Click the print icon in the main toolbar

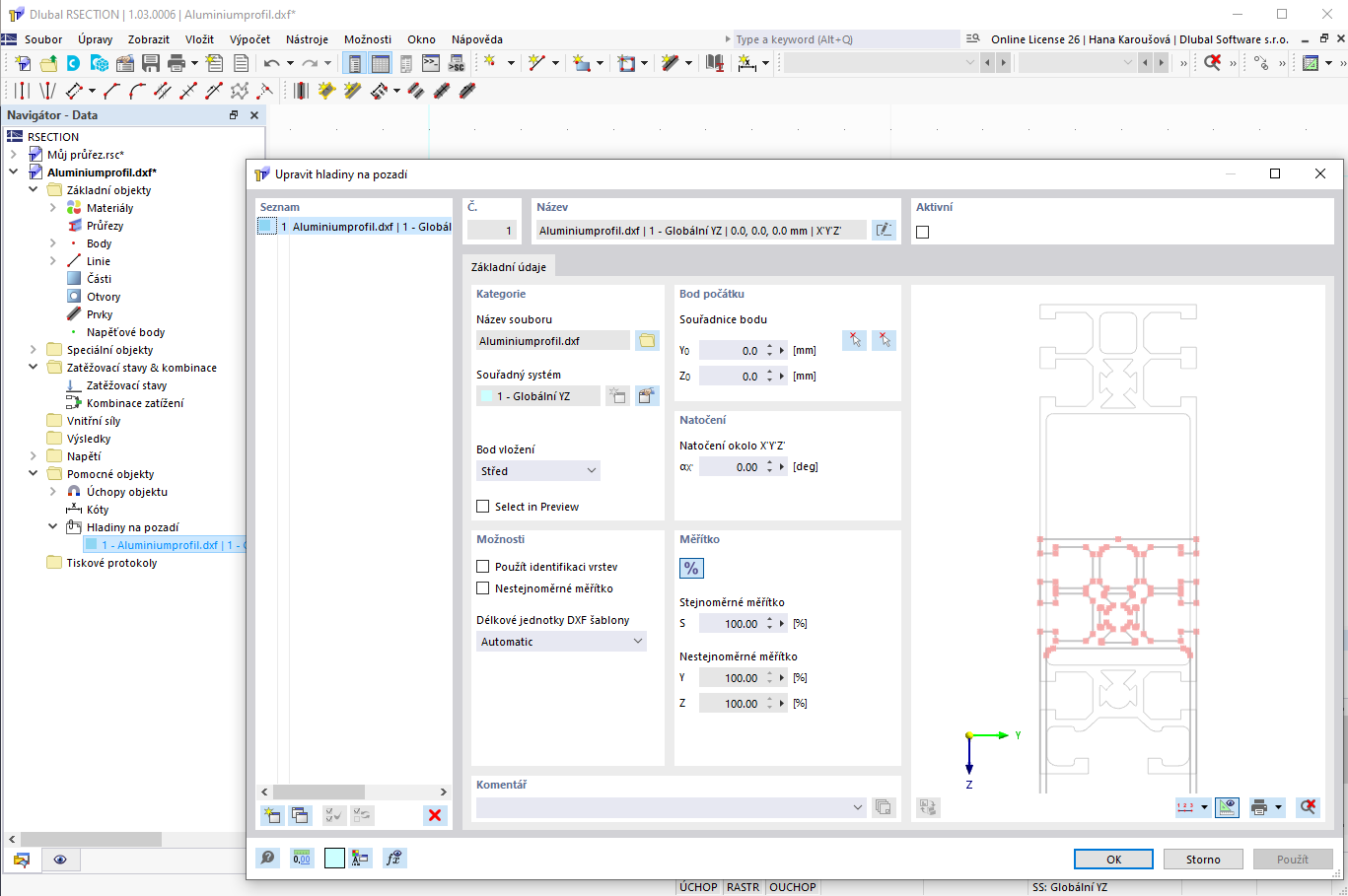pos(177,63)
